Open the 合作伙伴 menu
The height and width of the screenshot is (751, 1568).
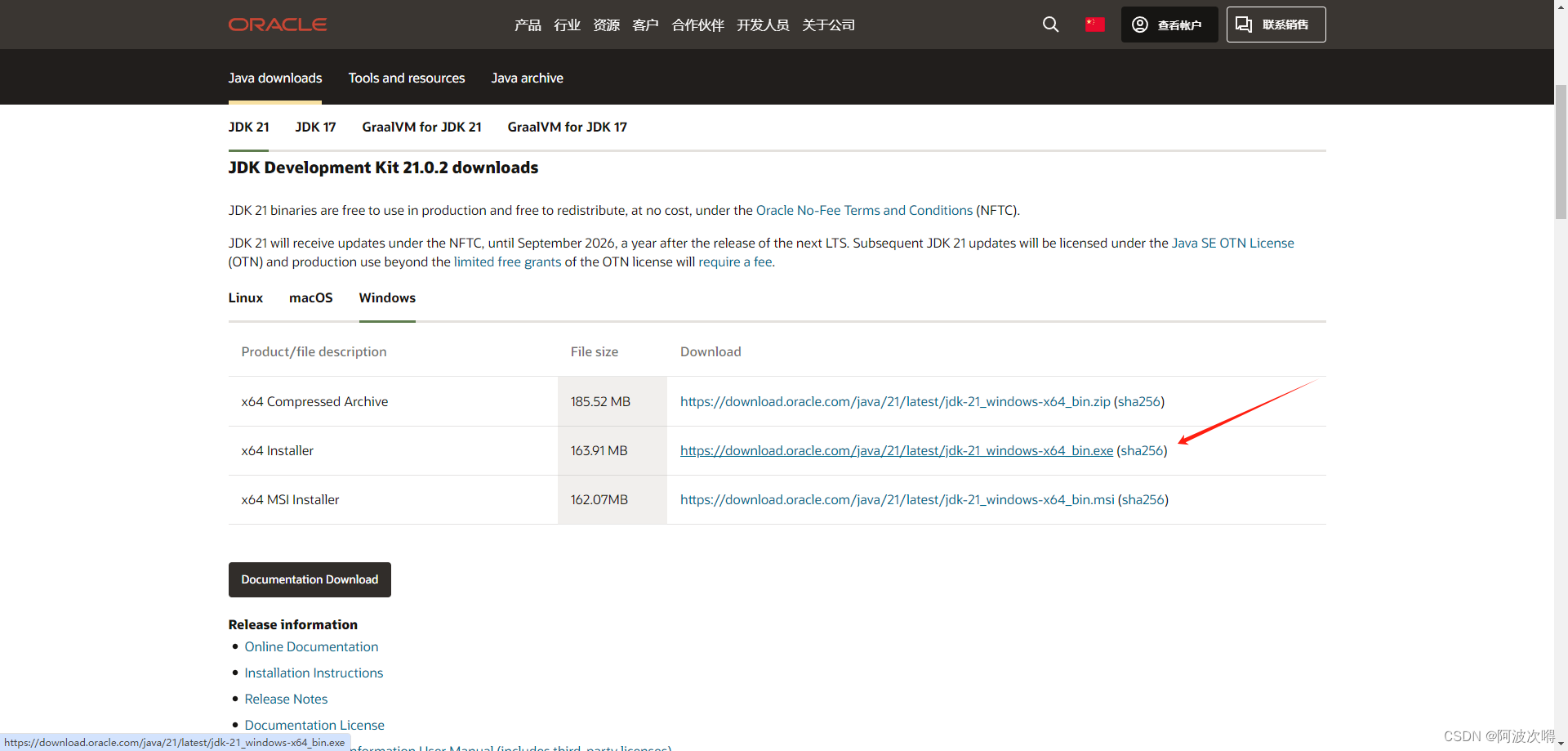coord(697,25)
